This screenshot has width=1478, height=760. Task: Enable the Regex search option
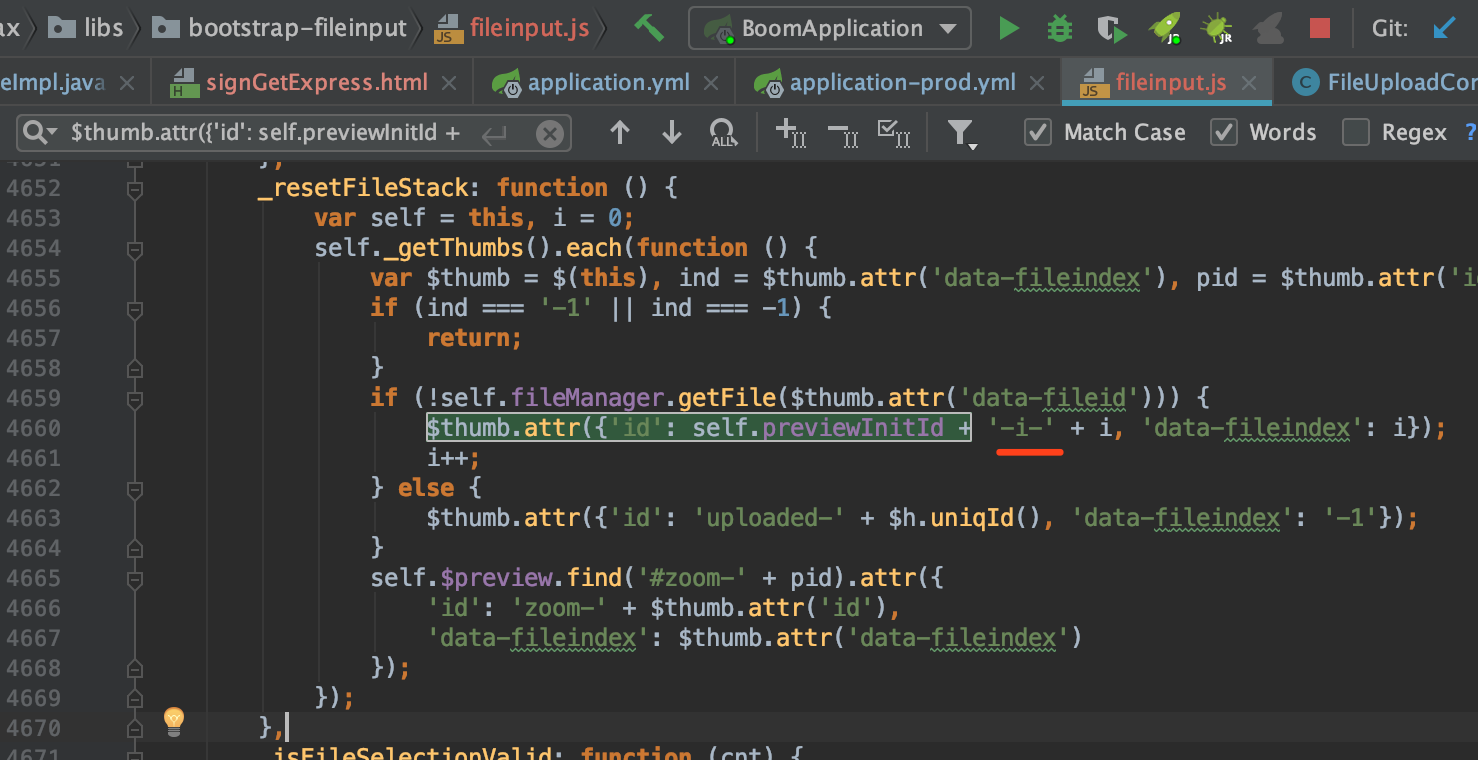click(x=1356, y=131)
